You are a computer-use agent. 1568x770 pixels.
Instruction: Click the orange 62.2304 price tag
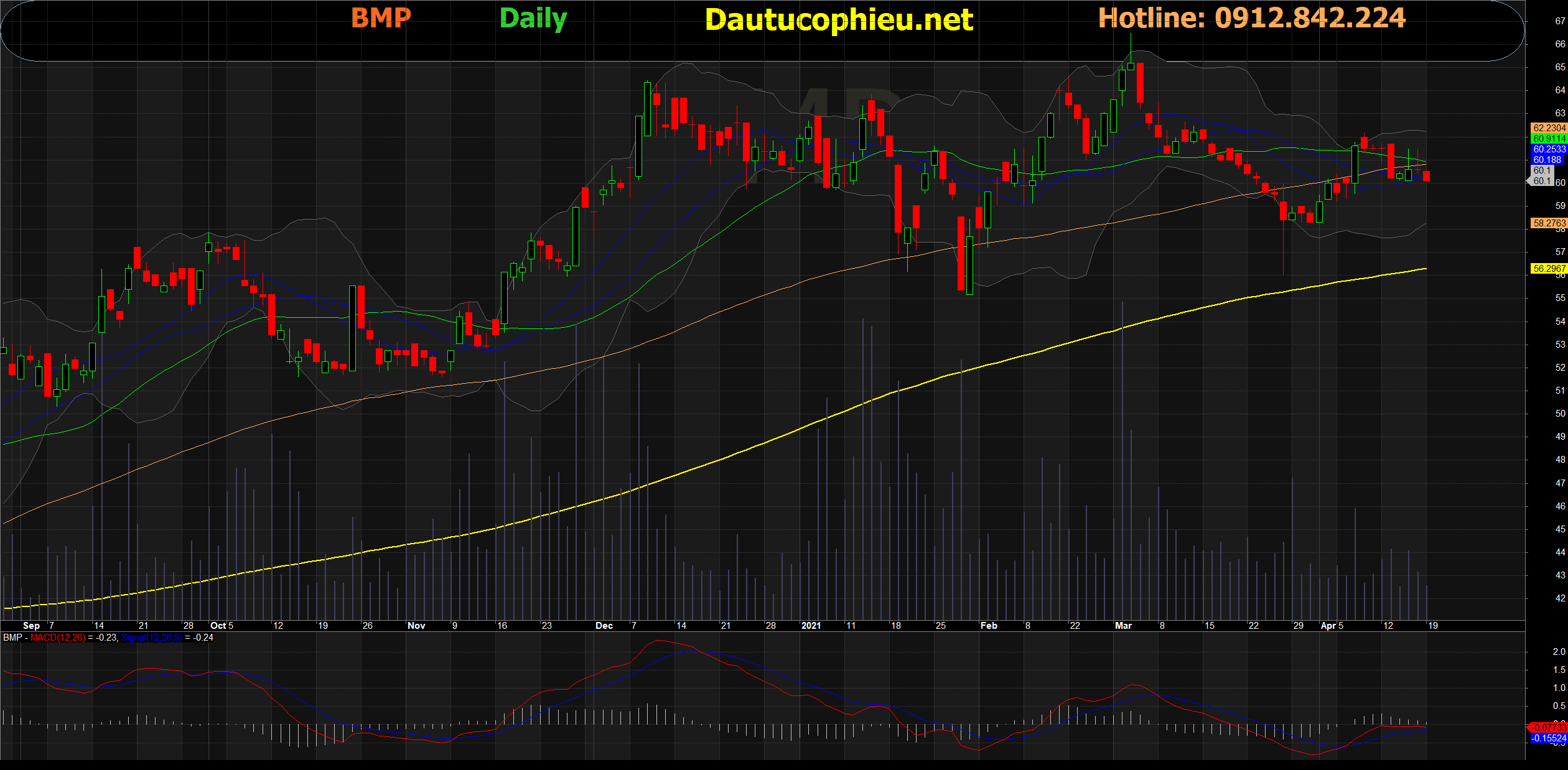[x=1549, y=128]
